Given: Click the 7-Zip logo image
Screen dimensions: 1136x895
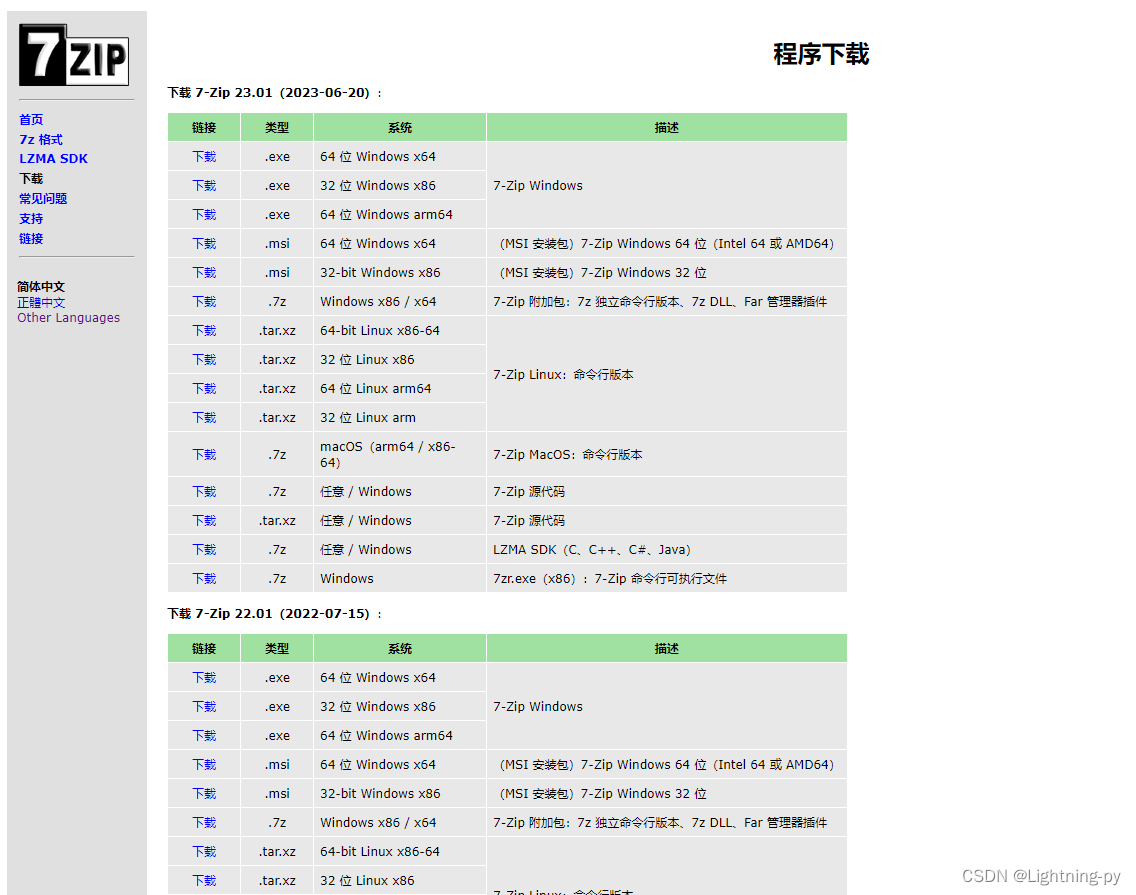Looking at the screenshot, I should coord(74,55).
